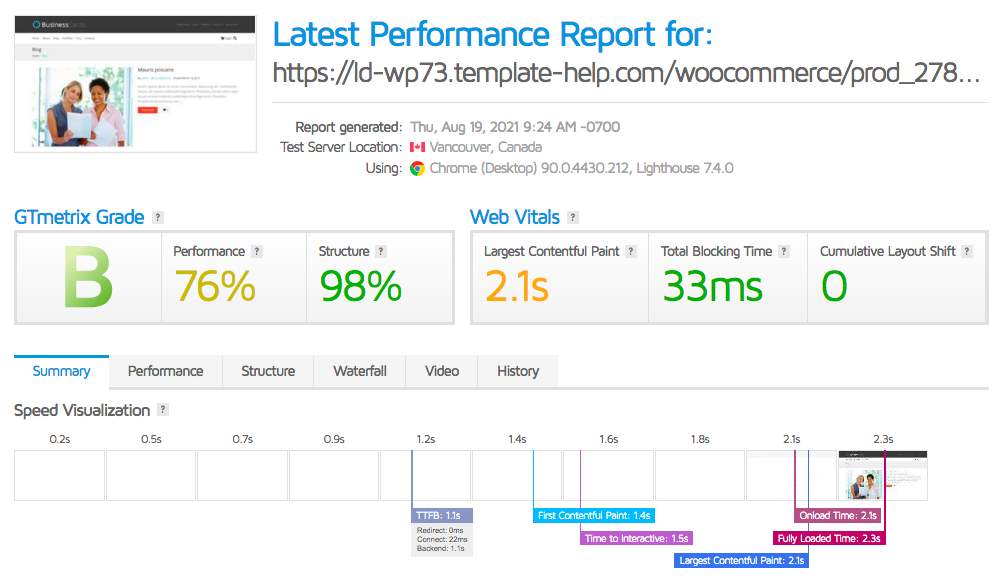Click the tested page URL link
The height and width of the screenshot is (586, 1004).
tap(626, 73)
